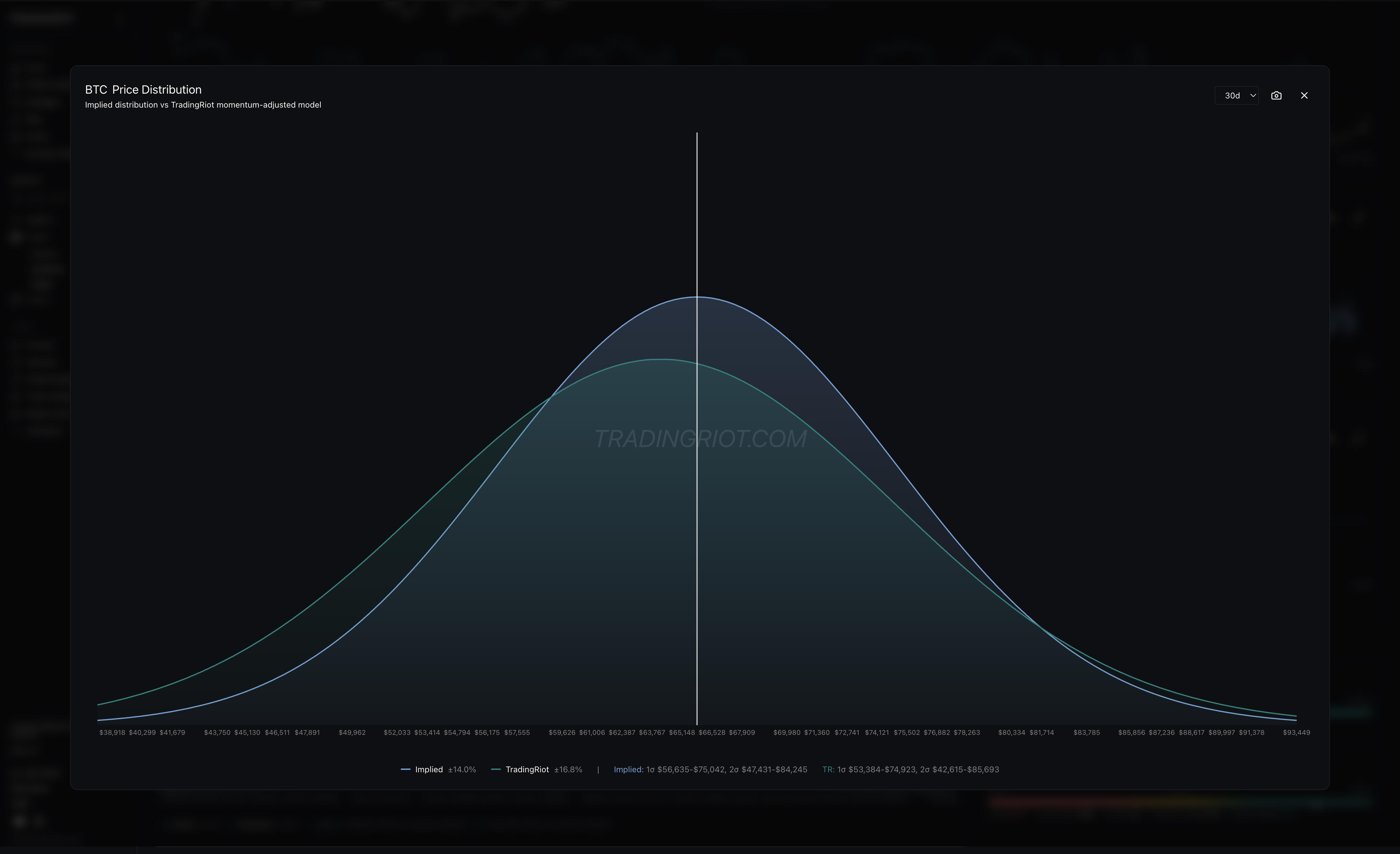Open the 30d timeframe dropdown

[1236, 95]
